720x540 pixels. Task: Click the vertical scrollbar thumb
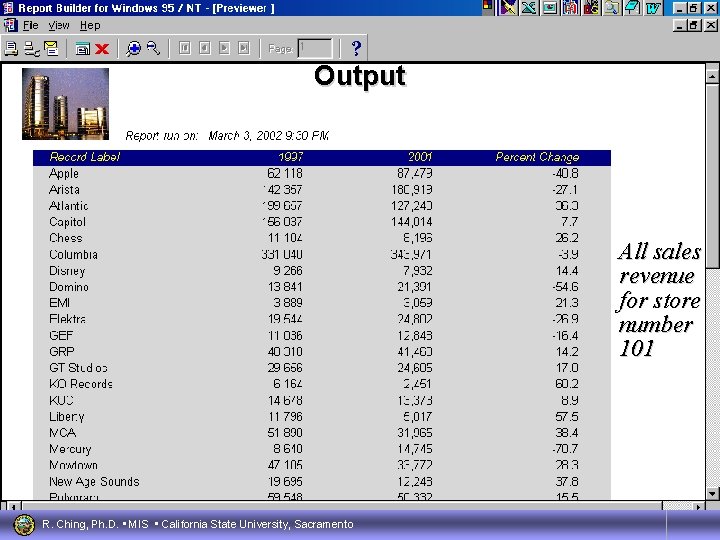point(712,175)
